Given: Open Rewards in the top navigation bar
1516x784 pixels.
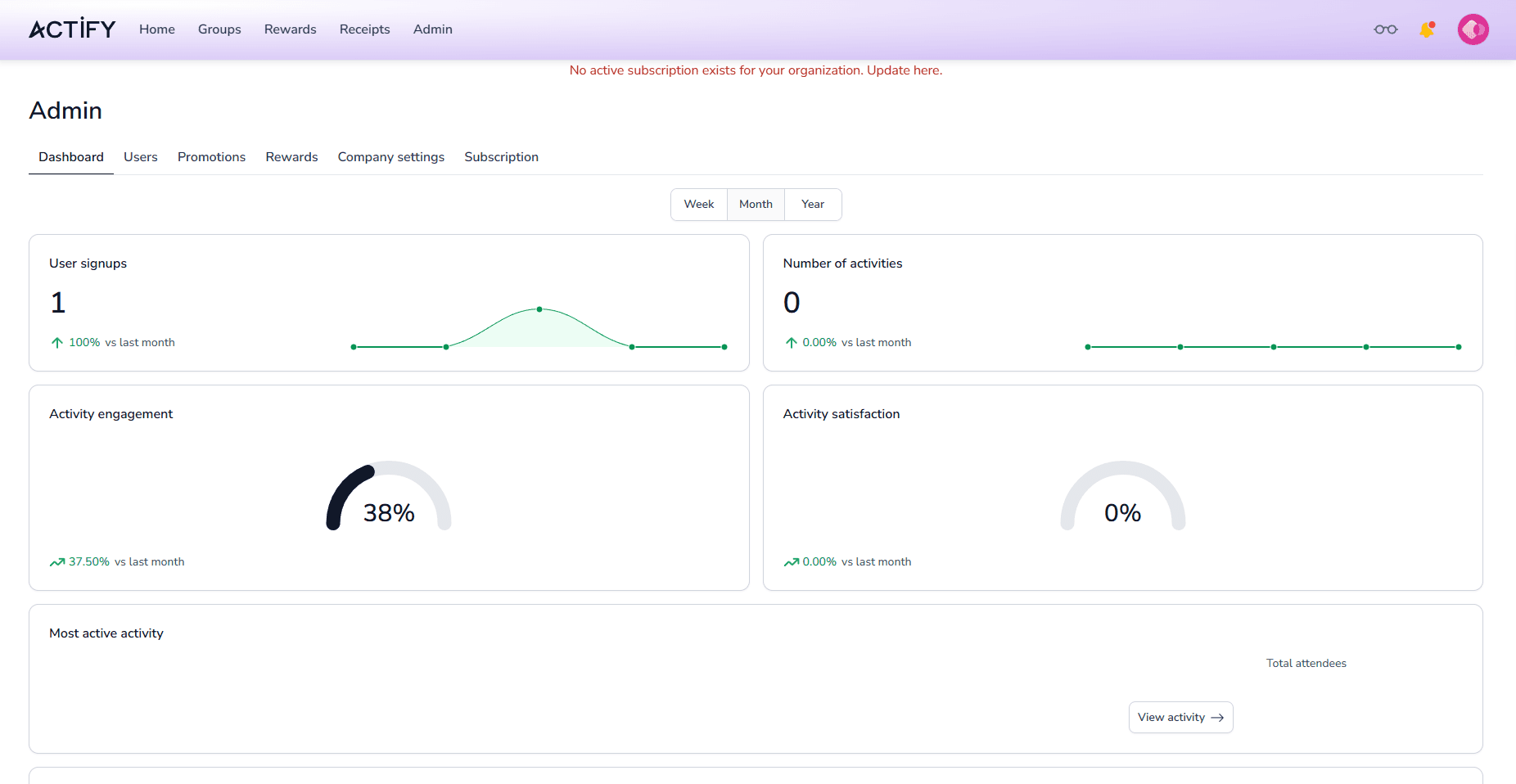Looking at the screenshot, I should tap(290, 29).
